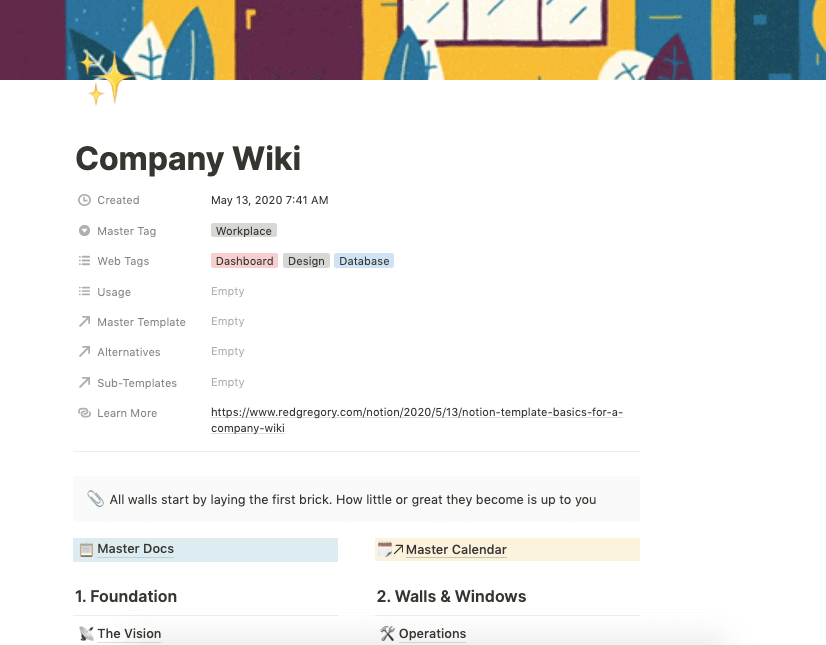The image size is (826, 645).
Task: Click the clock icon beside Created
Action: click(x=84, y=200)
